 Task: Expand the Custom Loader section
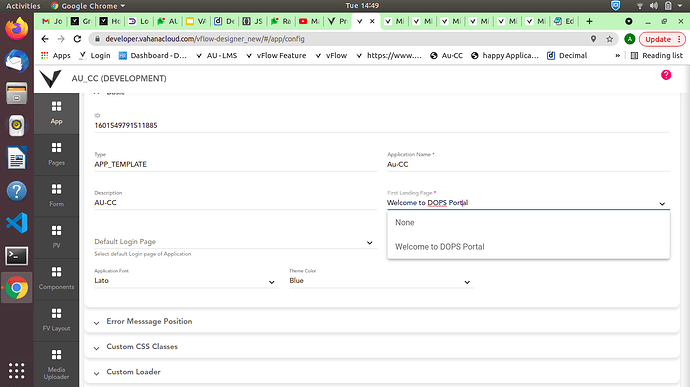382,372
